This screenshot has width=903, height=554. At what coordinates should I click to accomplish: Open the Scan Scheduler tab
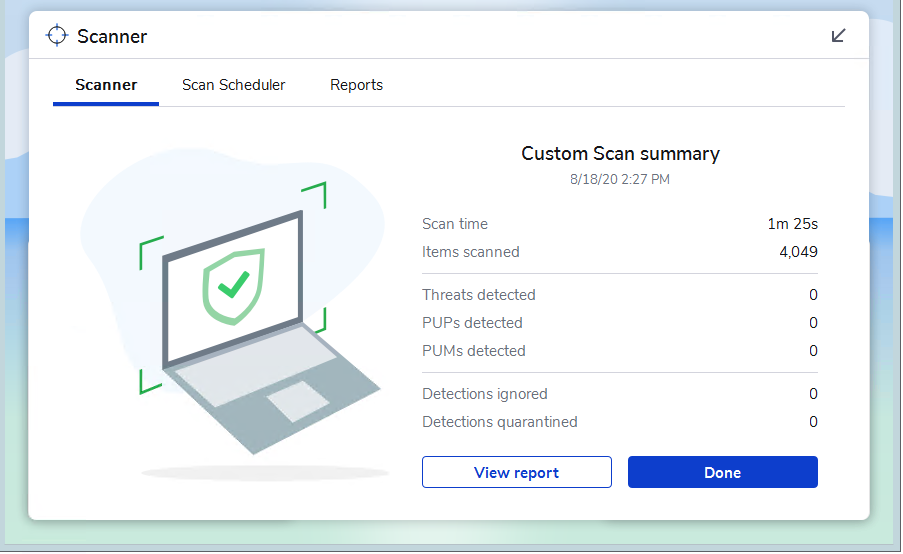[233, 85]
